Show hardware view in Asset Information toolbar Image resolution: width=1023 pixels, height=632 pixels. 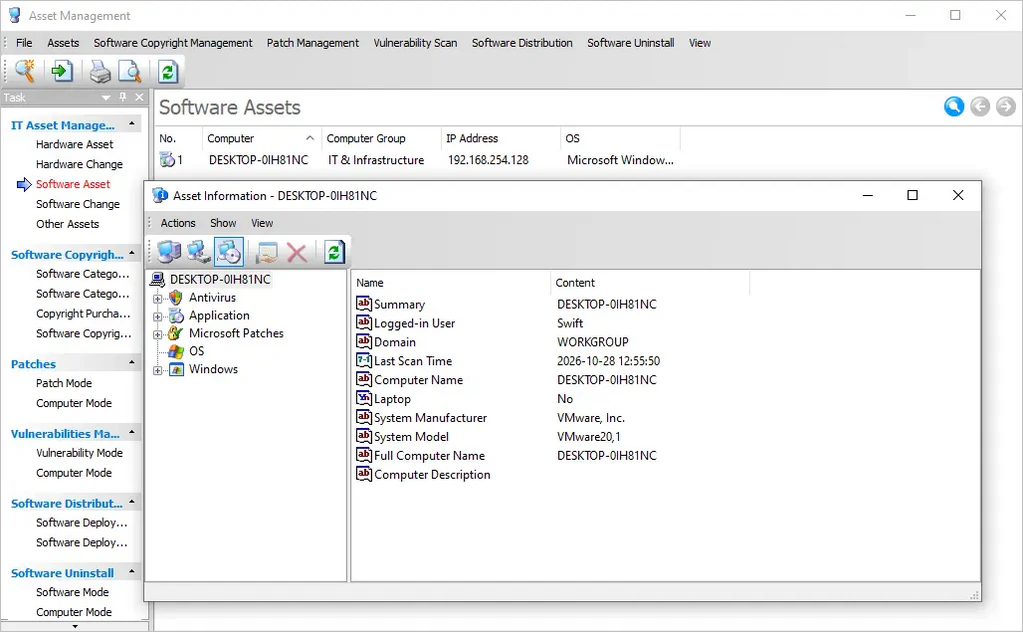[169, 252]
